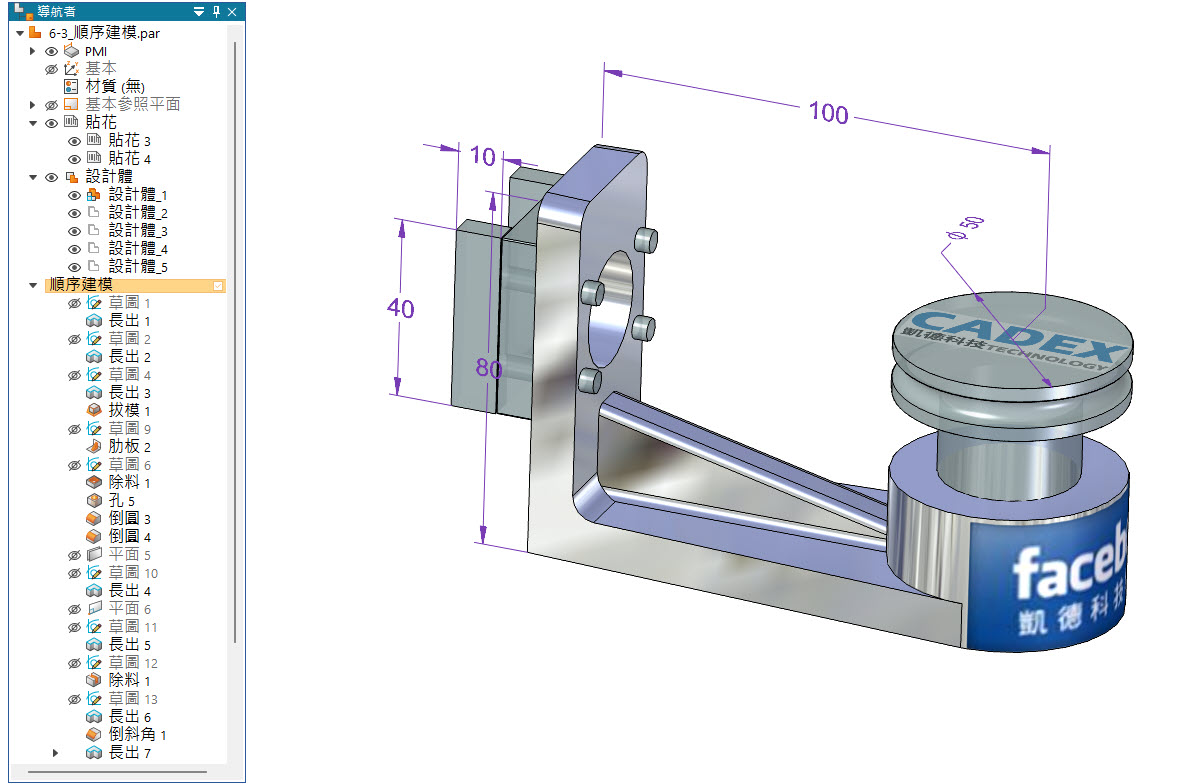Click the 材質 (無) material icon
The image size is (1189, 784).
point(72,87)
